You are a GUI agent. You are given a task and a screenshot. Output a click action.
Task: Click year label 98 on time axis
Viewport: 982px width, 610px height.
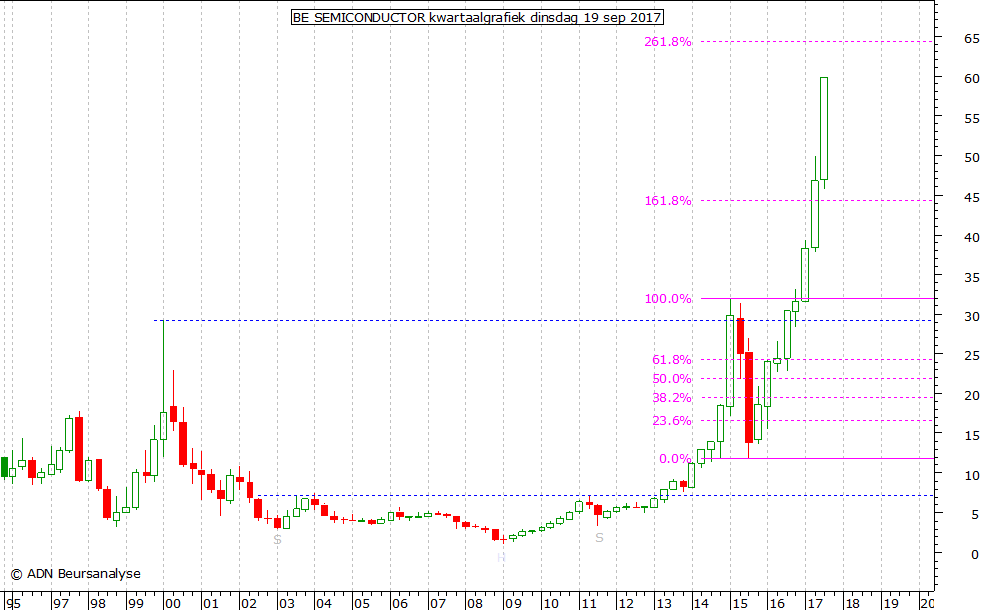(x=97, y=604)
